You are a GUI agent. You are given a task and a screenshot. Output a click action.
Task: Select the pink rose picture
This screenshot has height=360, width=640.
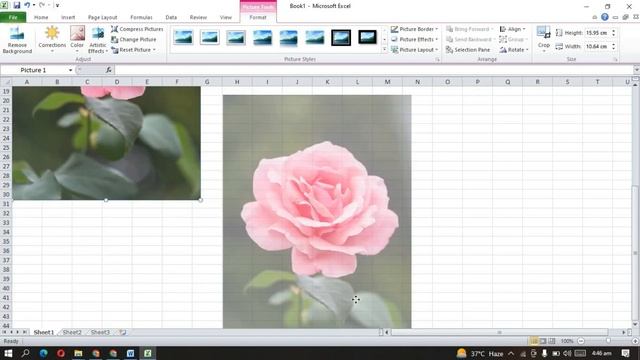point(317,211)
